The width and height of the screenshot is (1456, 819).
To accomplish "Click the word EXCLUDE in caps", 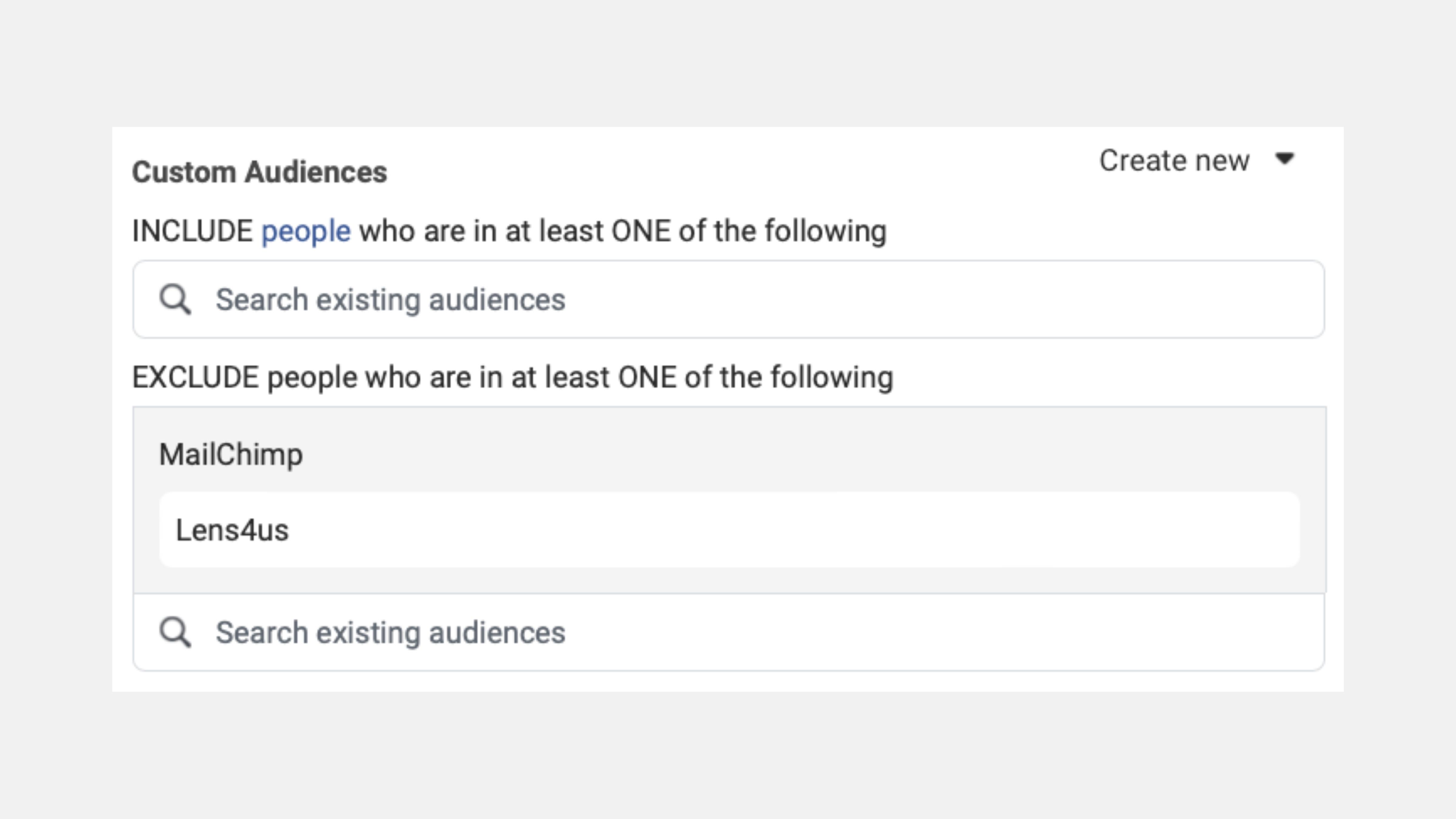I will [x=196, y=378].
